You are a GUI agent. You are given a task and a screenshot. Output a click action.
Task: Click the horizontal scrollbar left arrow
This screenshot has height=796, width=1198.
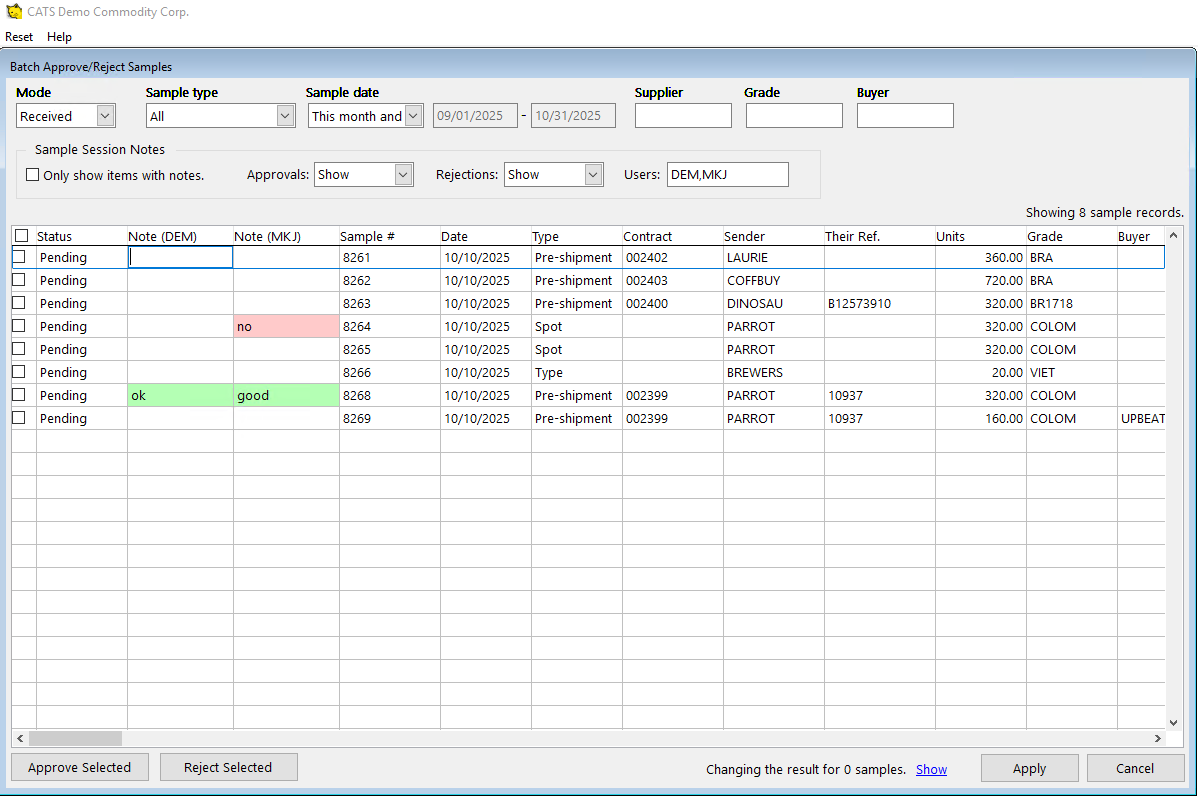pos(20,739)
